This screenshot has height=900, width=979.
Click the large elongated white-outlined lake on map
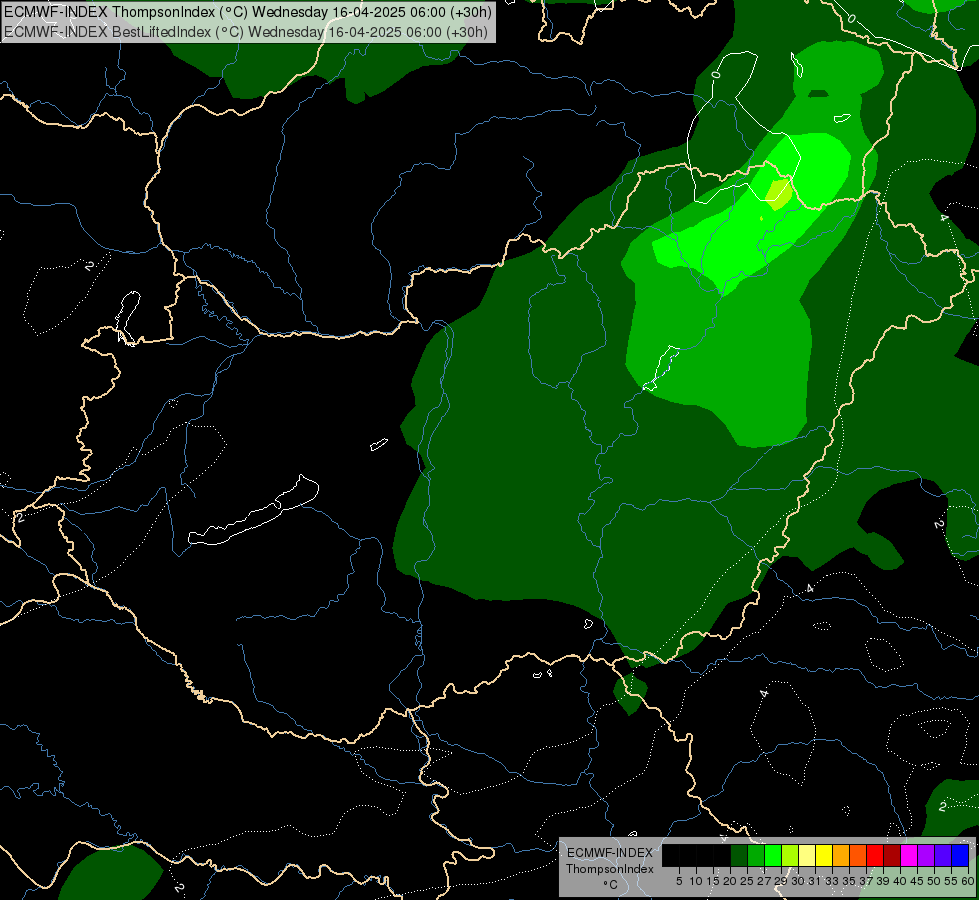click(x=253, y=510)
